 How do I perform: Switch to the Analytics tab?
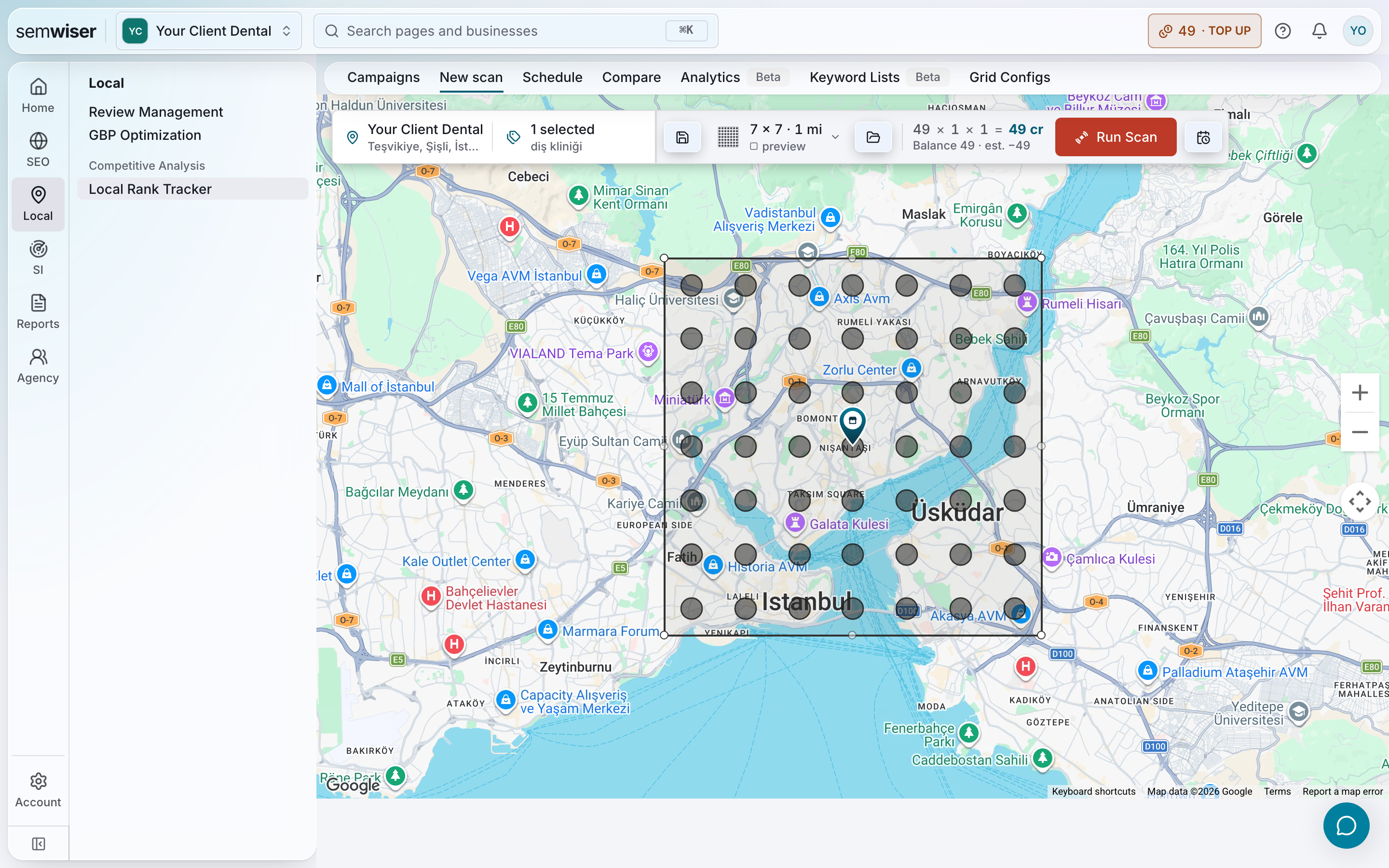click(x=710, y=78)
